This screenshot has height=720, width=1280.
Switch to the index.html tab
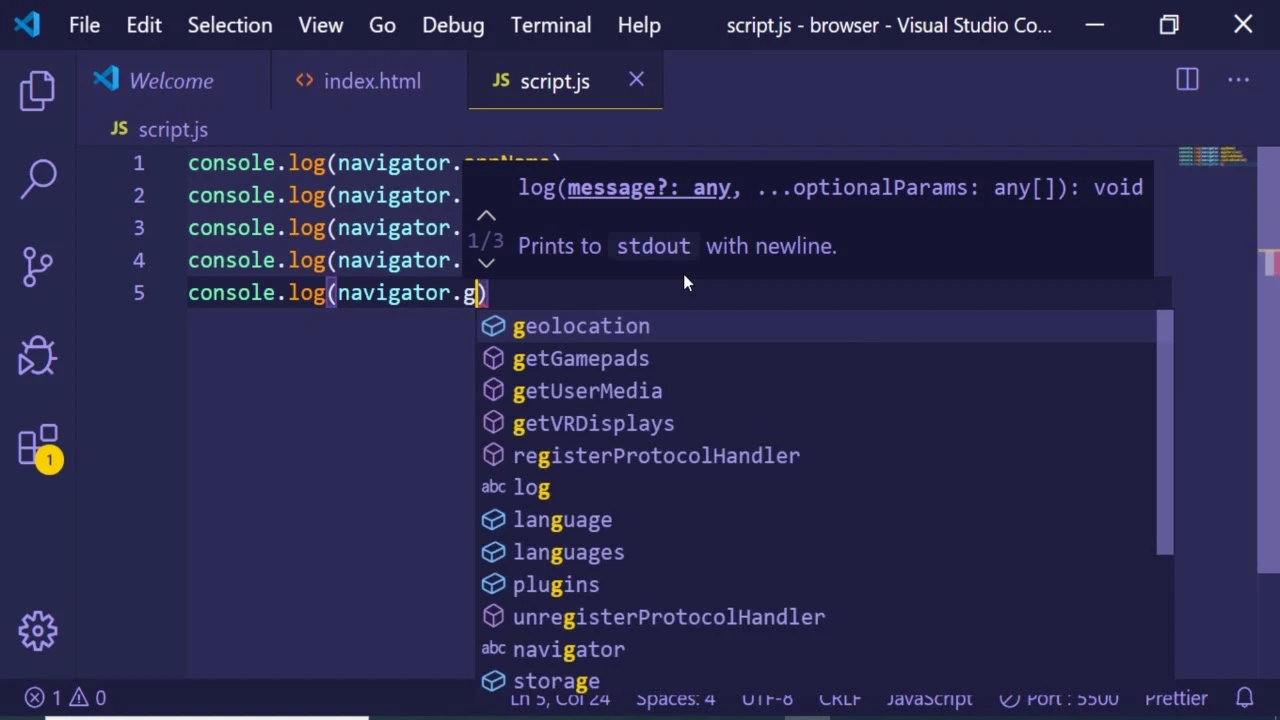372,81
